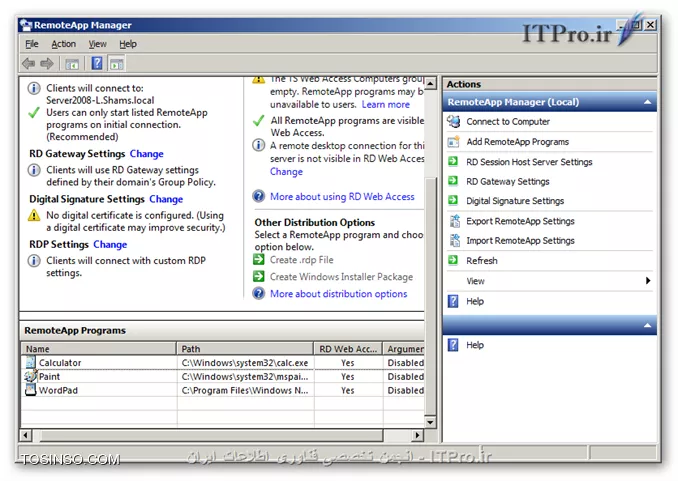Click RD Session Host Server Settings action
Image resolution: width=678 pixels, height=481 pixels.
point(529,162)
